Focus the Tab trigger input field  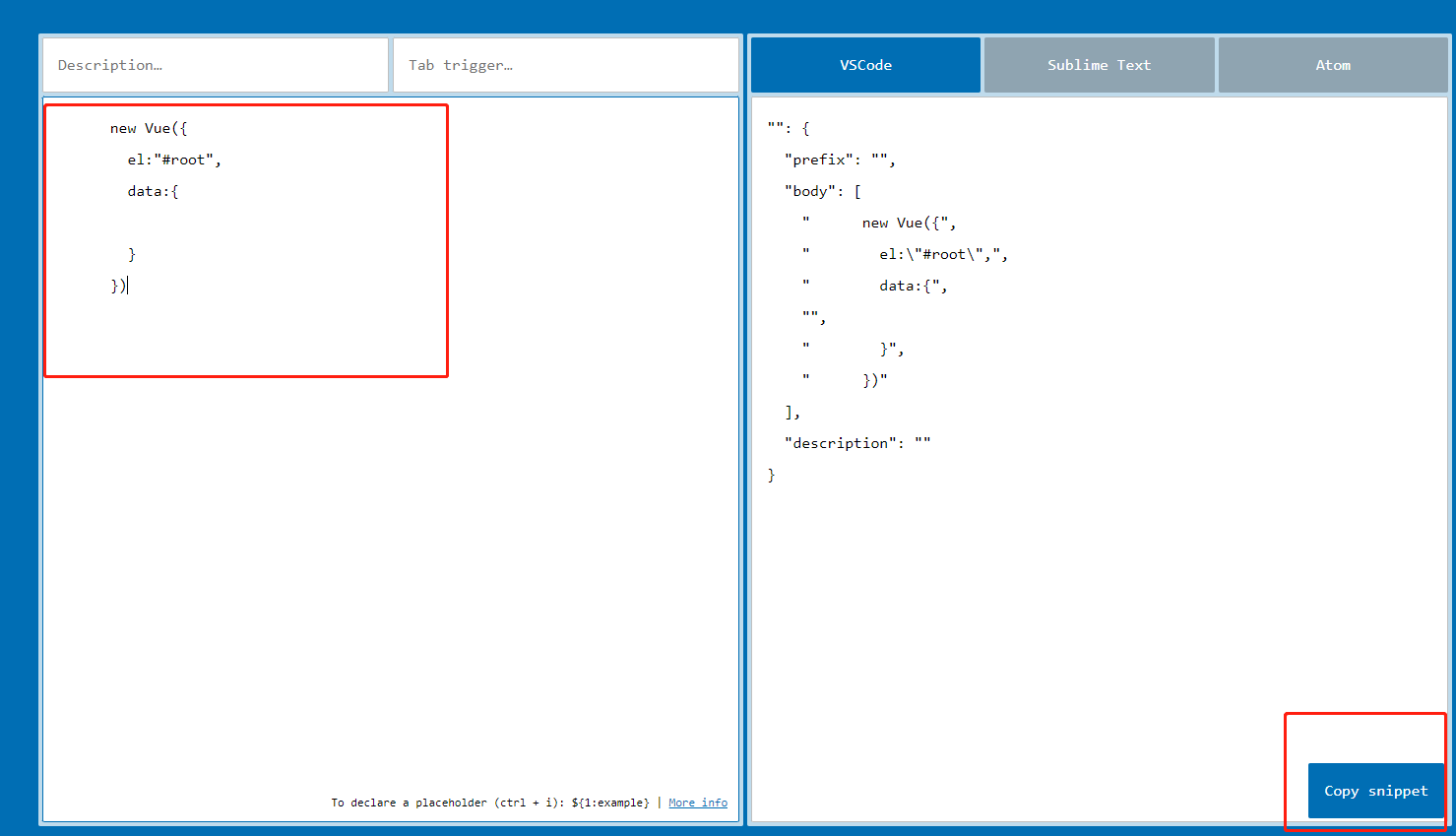point(566,65)
